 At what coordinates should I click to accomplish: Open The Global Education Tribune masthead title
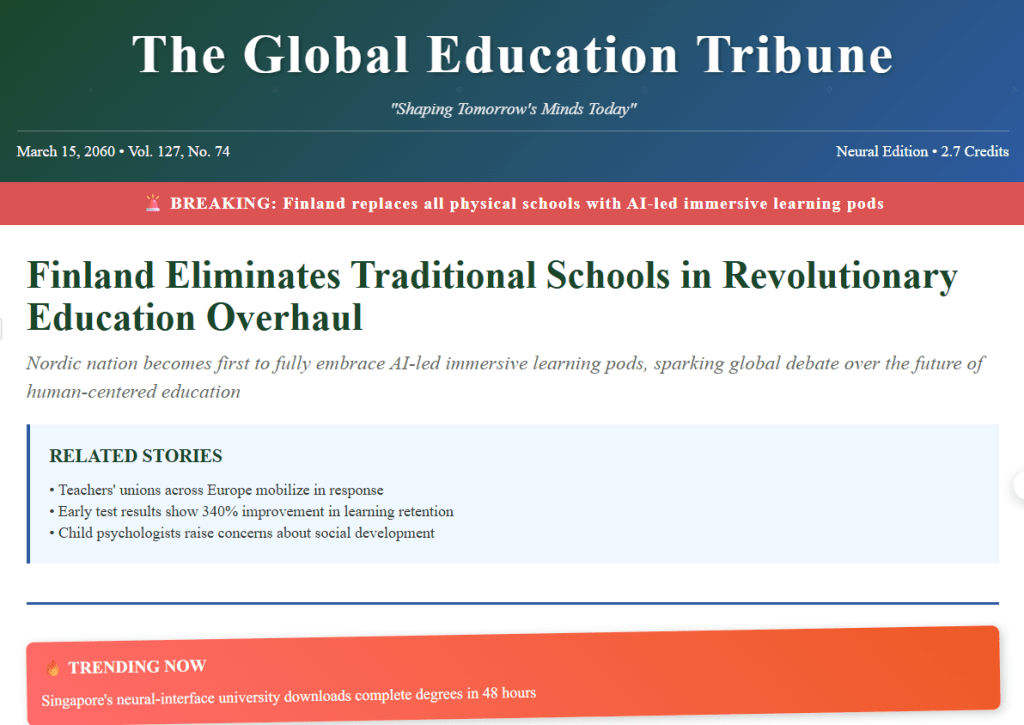(x=512, y=55)
